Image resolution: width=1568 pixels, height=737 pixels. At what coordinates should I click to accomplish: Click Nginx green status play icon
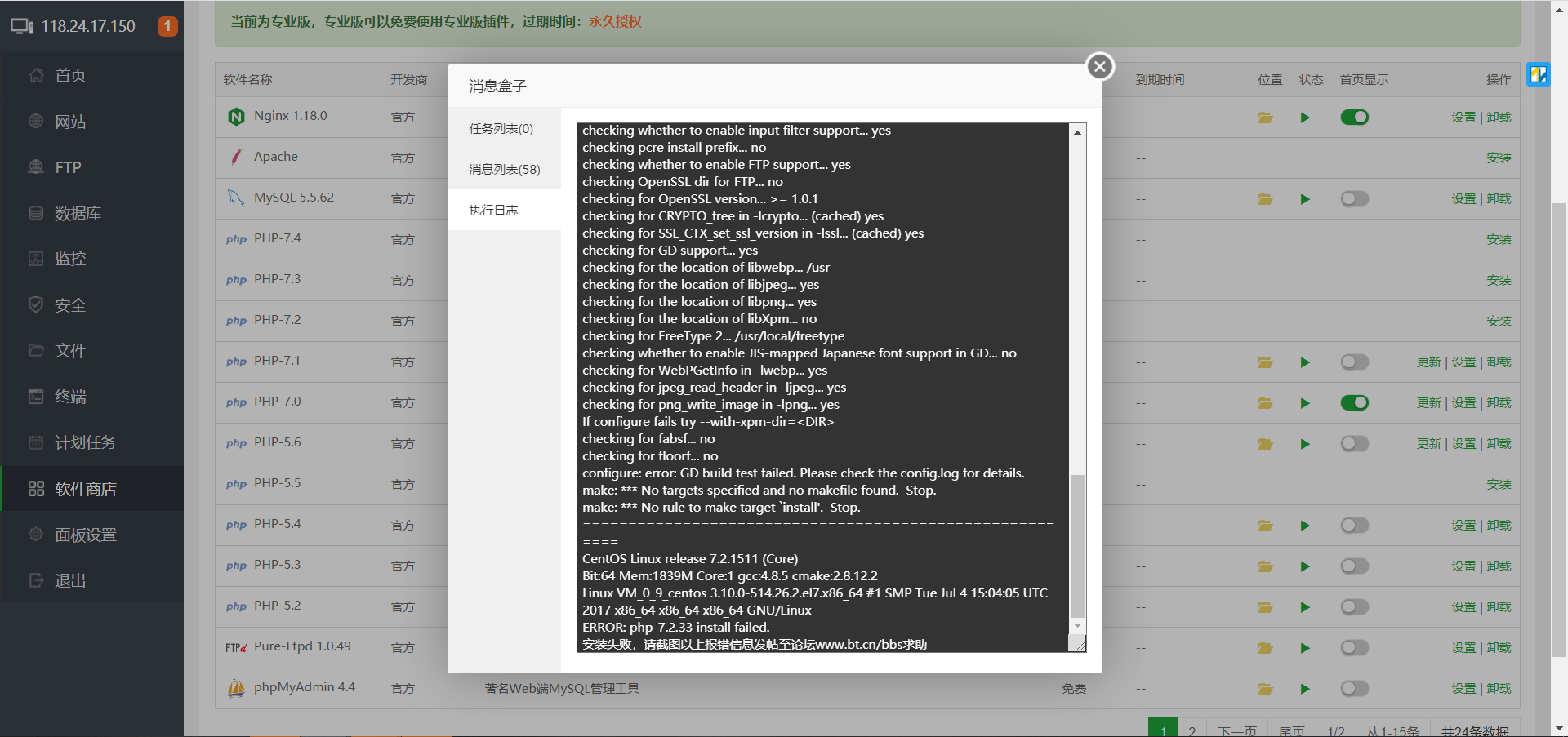point(1305,118)
